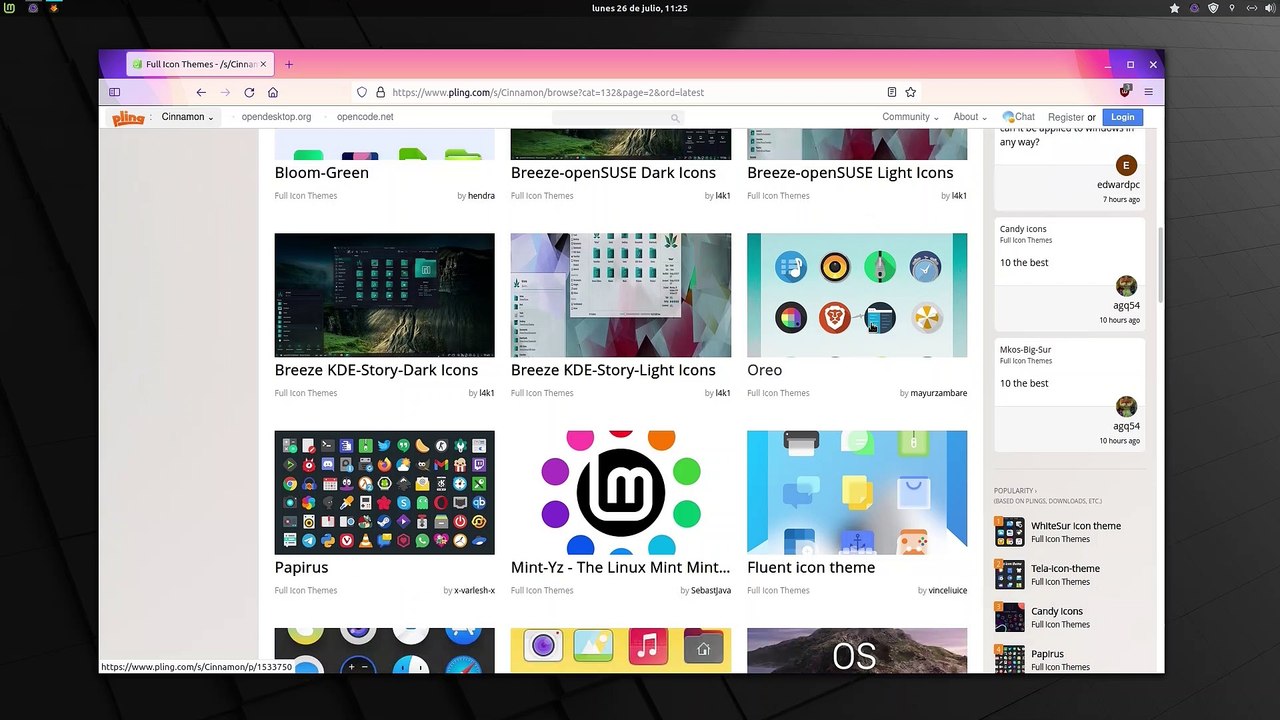Go back to the previous page
The width and height of the screenshot is (1280, 720).
pyautogui.click(x=201, y=92)
